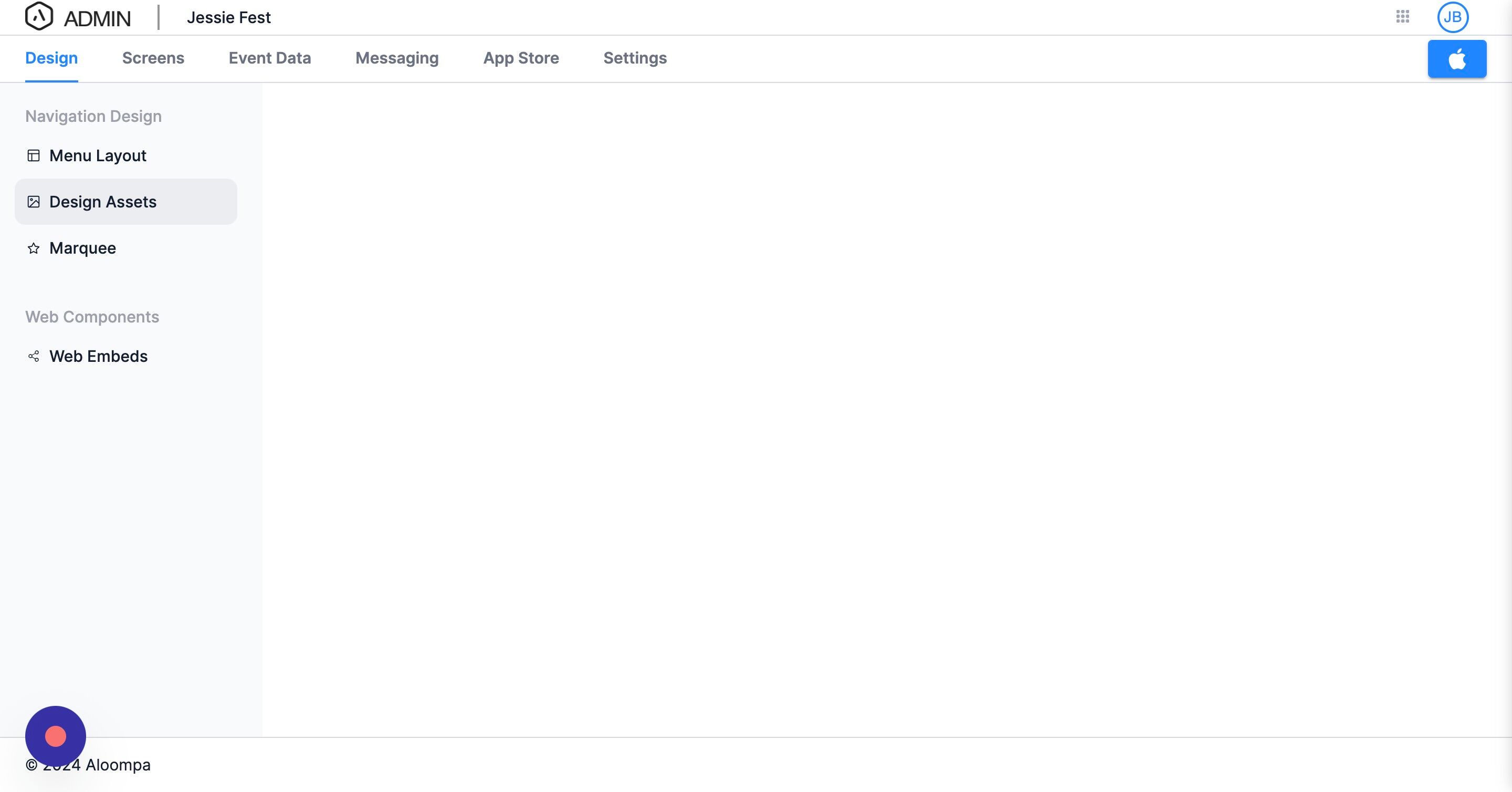Select Design Assets sidebar item
Viewport: 1512px width, 792px height.
click(103, 202)
